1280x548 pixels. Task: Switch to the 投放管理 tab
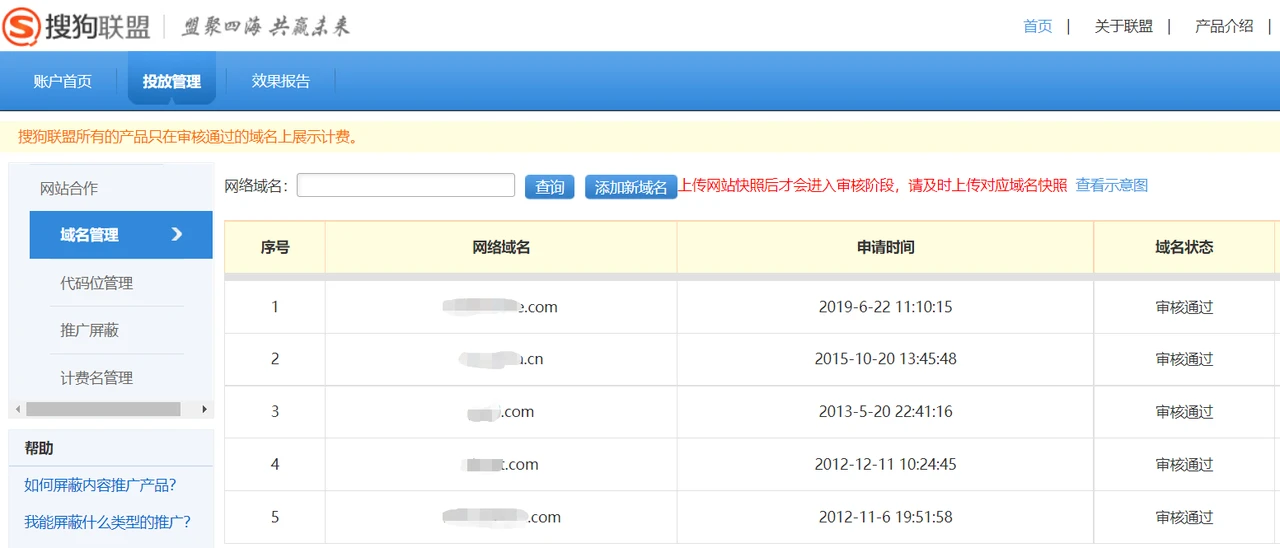(172, 81)
